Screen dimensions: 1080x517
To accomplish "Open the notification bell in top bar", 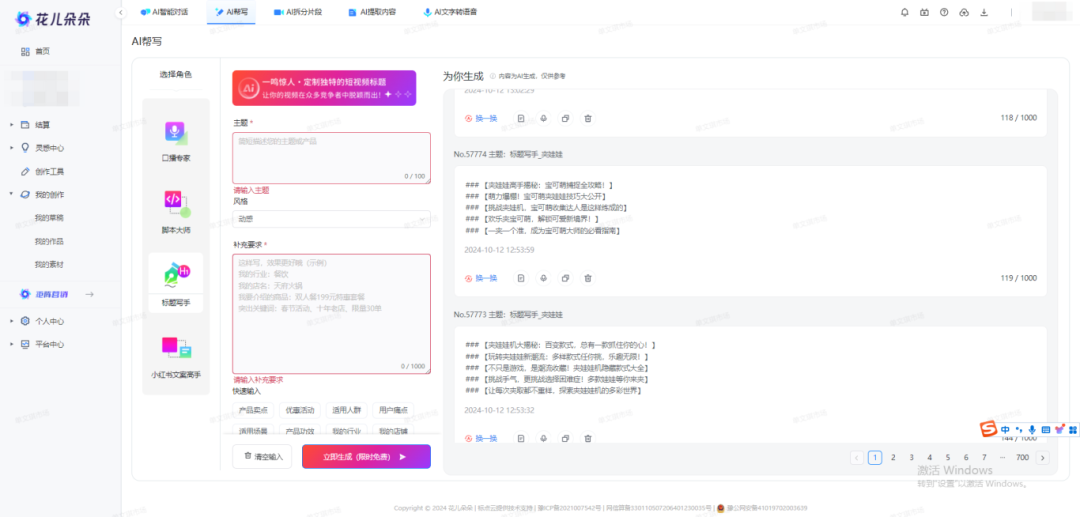I will tap(905, 12).
